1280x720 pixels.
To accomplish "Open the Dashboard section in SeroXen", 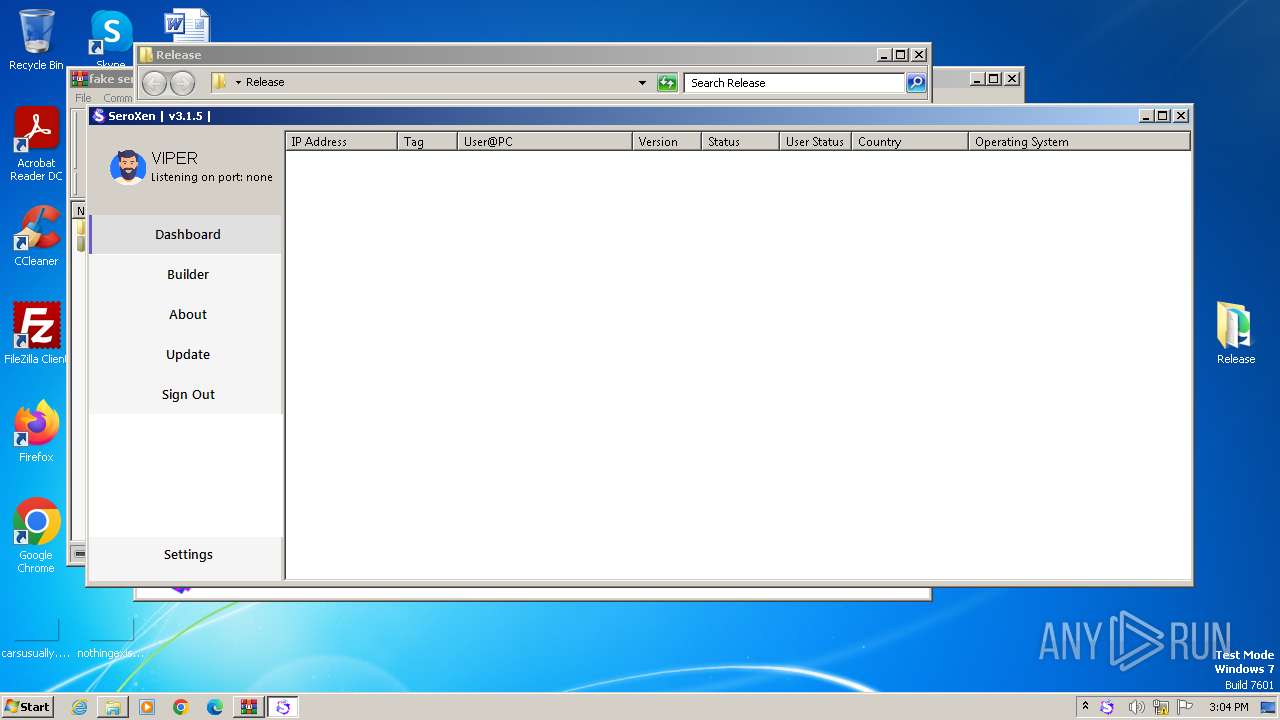I will click(187, 234).
